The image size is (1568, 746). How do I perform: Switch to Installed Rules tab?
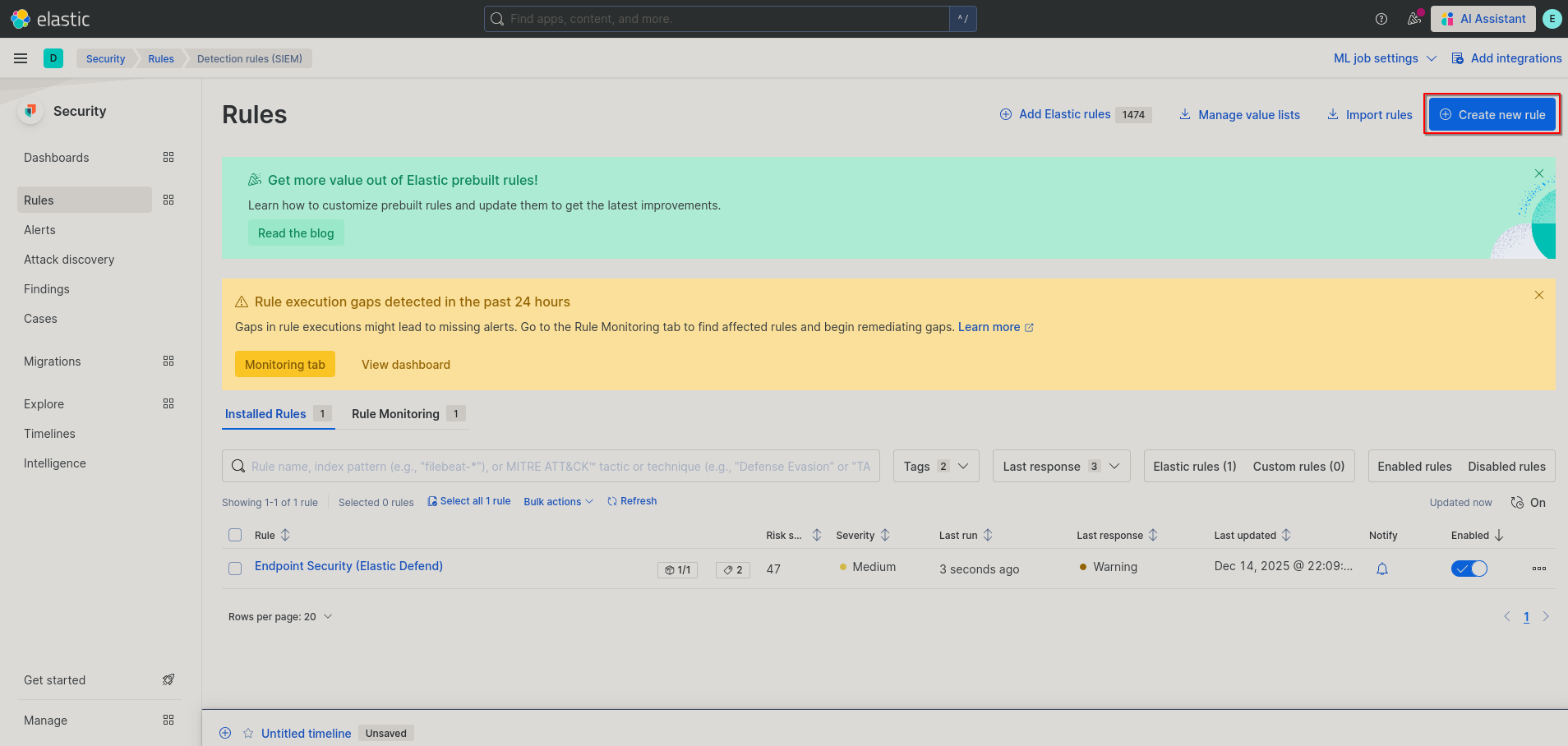278,413
